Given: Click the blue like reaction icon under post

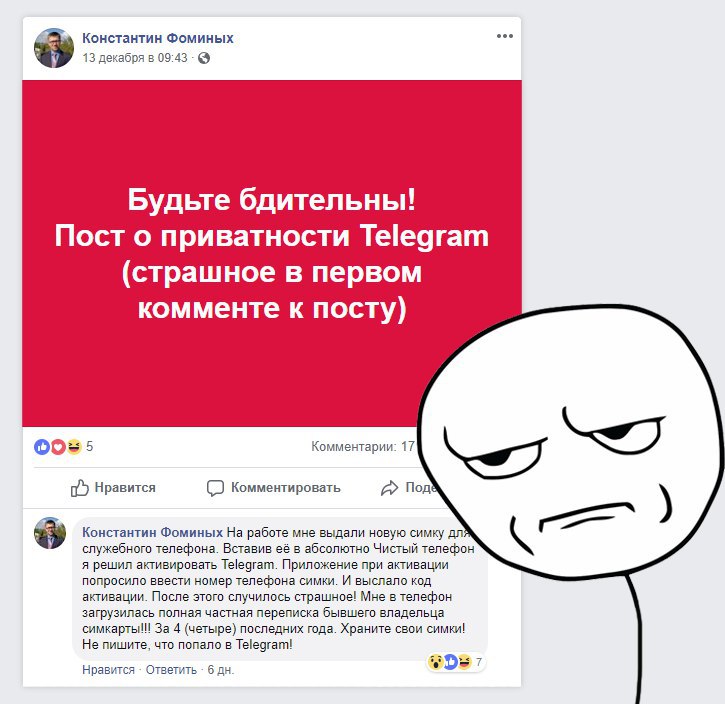Looking at the screenshot, I should tap(42, 447).
